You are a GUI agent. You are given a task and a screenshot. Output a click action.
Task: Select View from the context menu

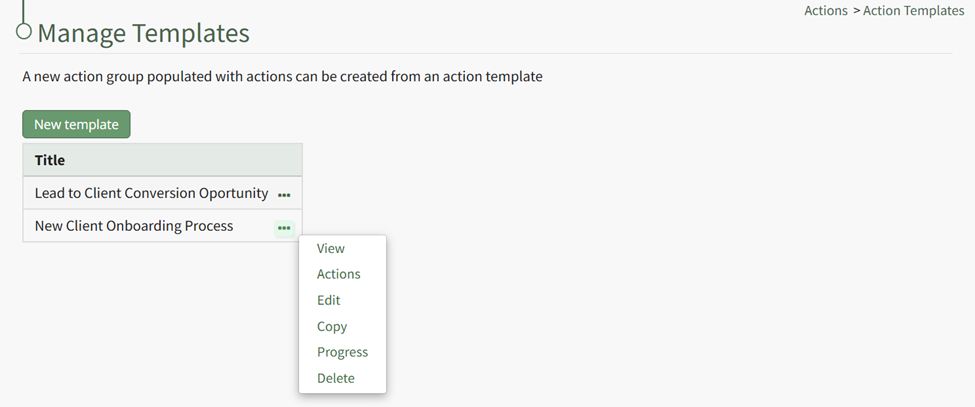tap(330, 248)
